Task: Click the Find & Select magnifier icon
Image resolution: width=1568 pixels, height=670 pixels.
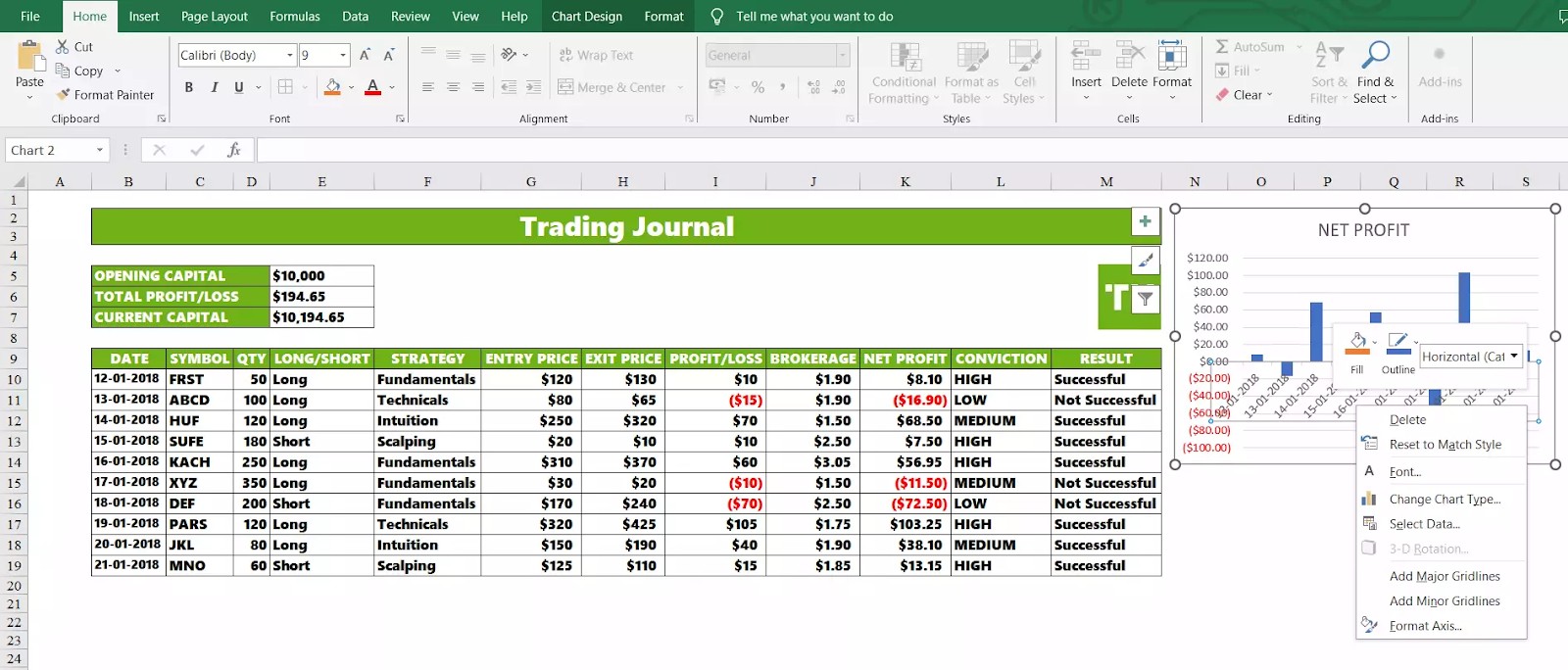Action: 1375,56
